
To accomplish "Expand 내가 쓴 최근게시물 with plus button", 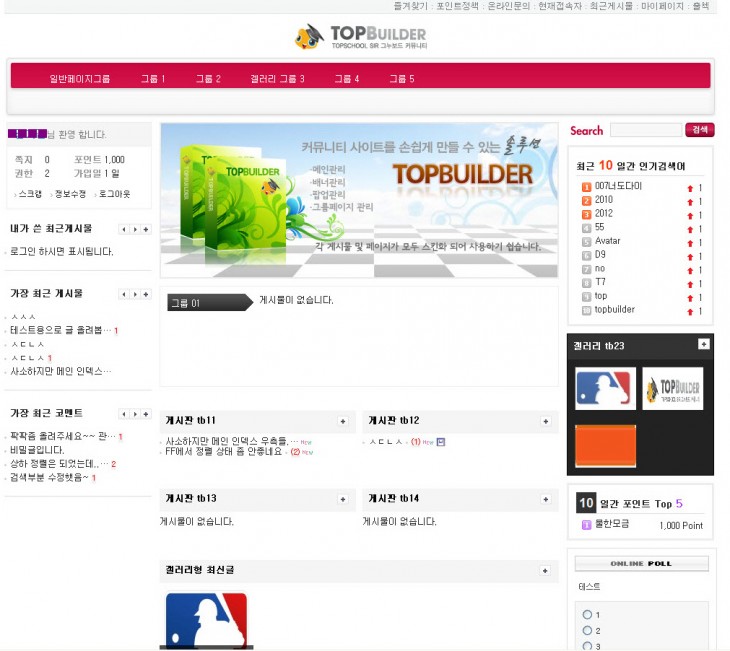I will point(147,229).
